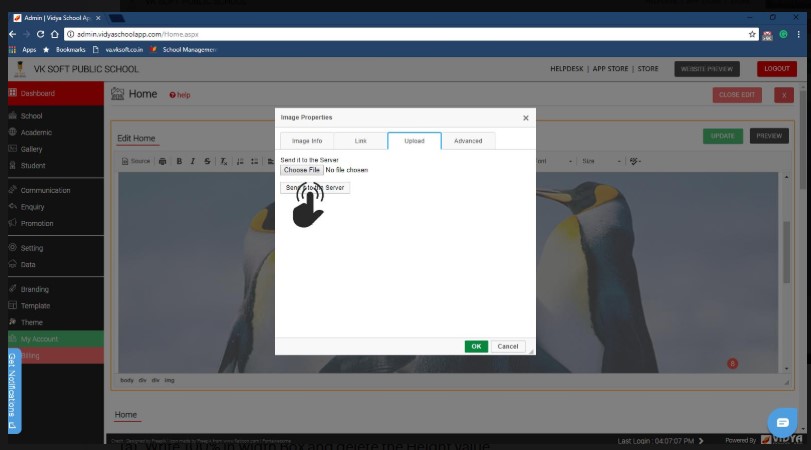Toggle Italic in editor toolbar

192,161
